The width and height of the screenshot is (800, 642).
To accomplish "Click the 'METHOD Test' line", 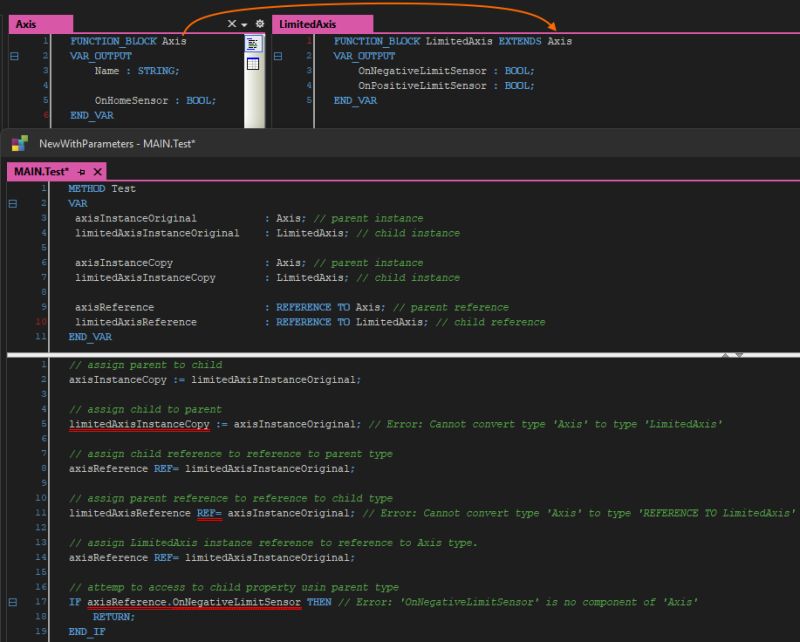I will pos(102,189).
